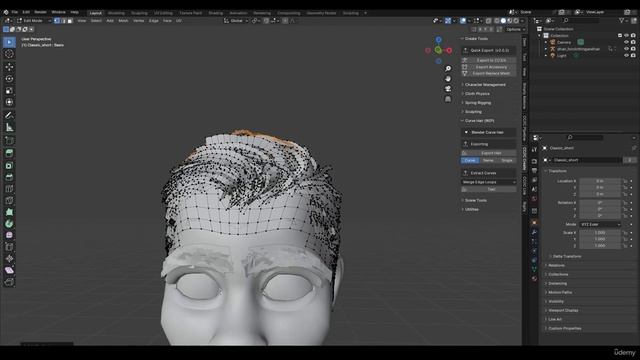Click the Export Hair button
Viewport: 640px width, 360px height.
[489, 153]
